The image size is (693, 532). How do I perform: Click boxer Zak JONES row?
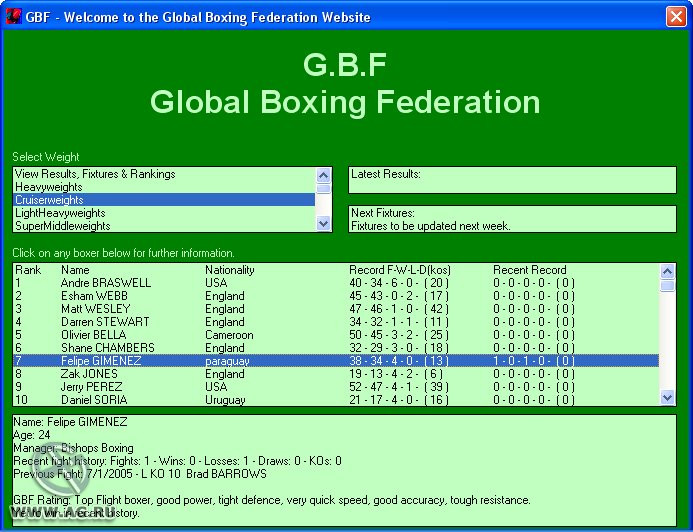pos(336,374)
